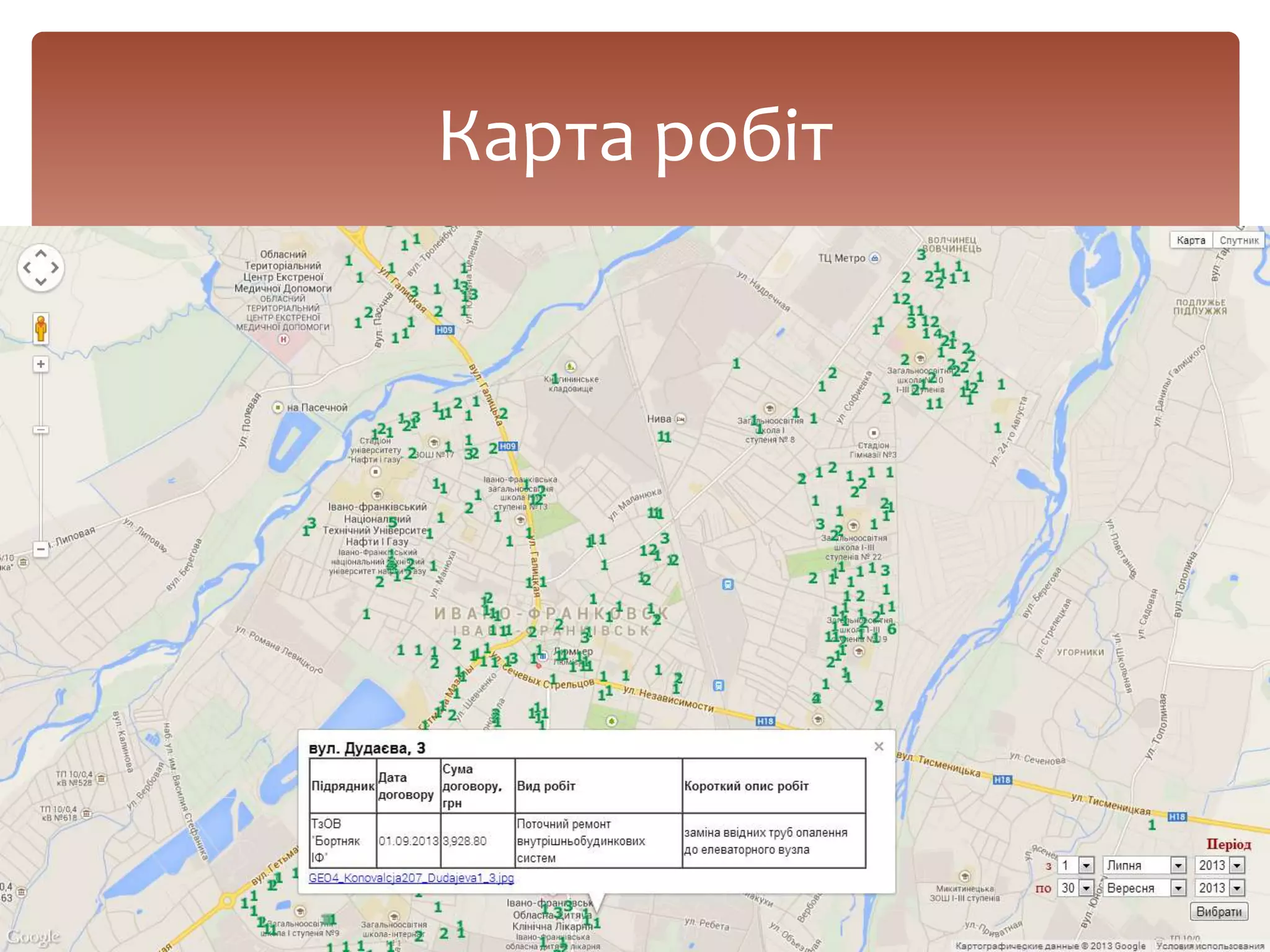Screen dimensions: 1270x952
Task: Click the Google logo on the map
Action: tap(33, 937)
